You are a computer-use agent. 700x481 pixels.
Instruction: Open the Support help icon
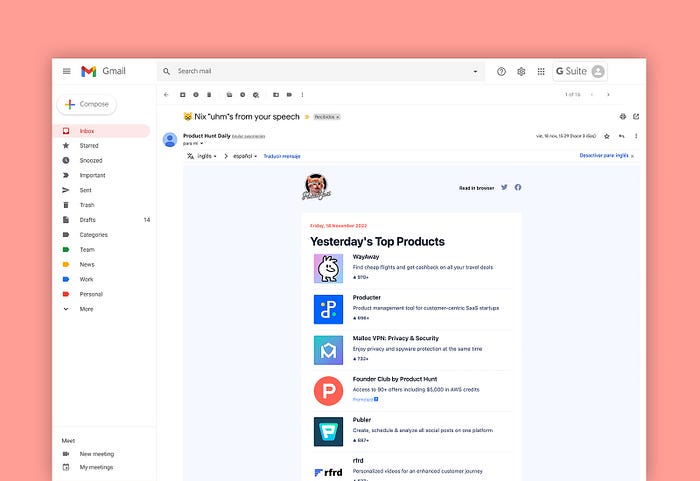click(x=501, y=71)
